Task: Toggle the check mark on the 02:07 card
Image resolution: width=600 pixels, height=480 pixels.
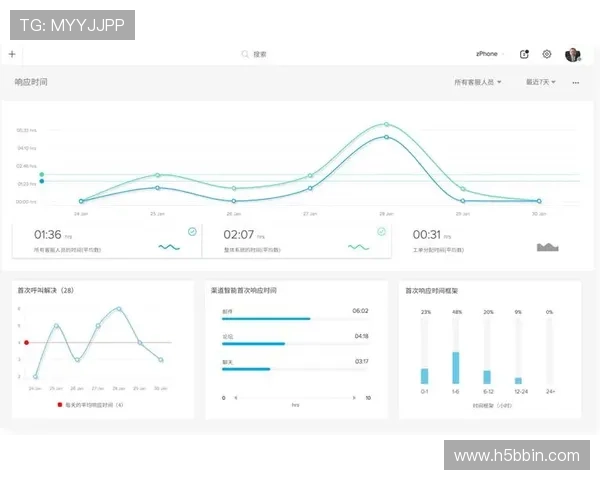Action: pyautogui.click(x=381, y=231)
